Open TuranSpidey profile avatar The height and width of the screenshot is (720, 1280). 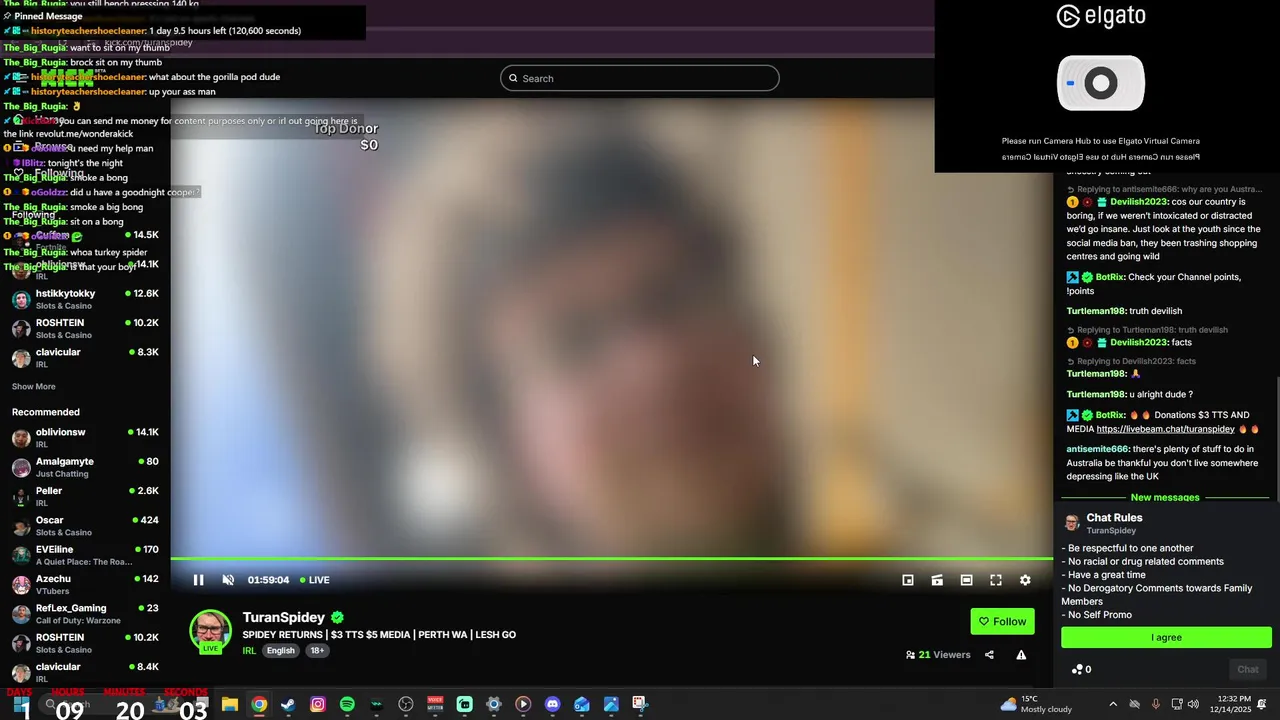pos(210,630)
